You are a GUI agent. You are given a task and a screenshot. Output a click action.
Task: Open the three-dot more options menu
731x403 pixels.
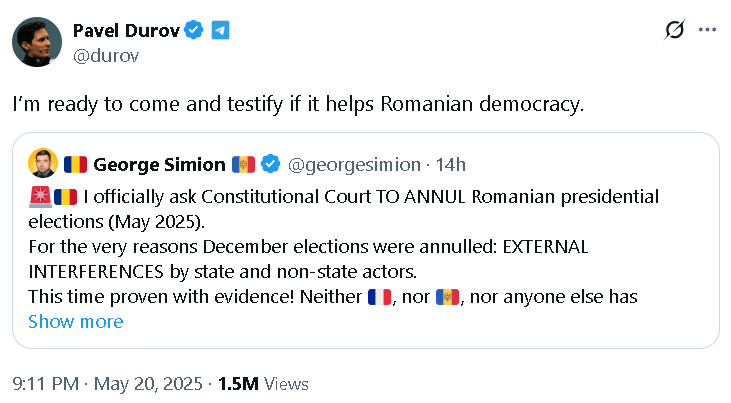click(707, 30)
